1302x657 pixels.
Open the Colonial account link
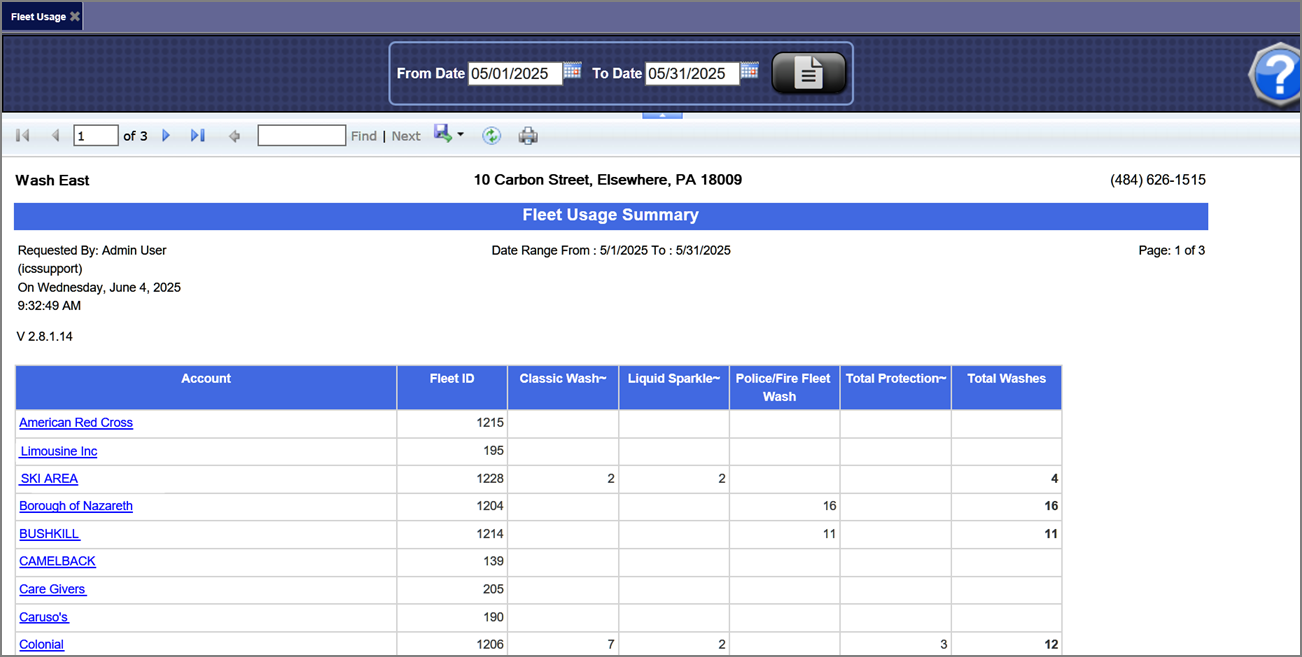pyautogui.click(x=42, y=645)
